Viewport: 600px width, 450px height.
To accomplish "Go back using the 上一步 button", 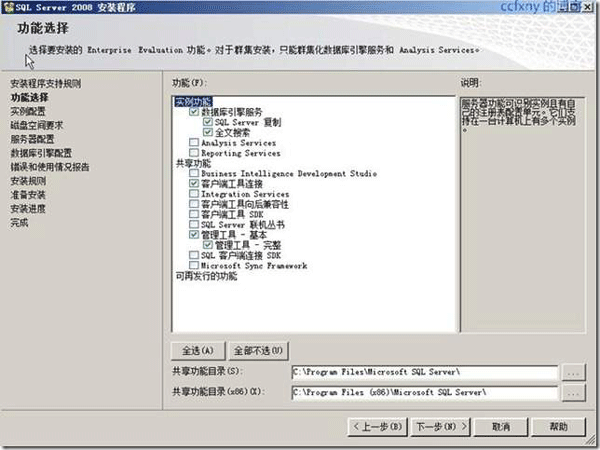I will pos(379,427).
